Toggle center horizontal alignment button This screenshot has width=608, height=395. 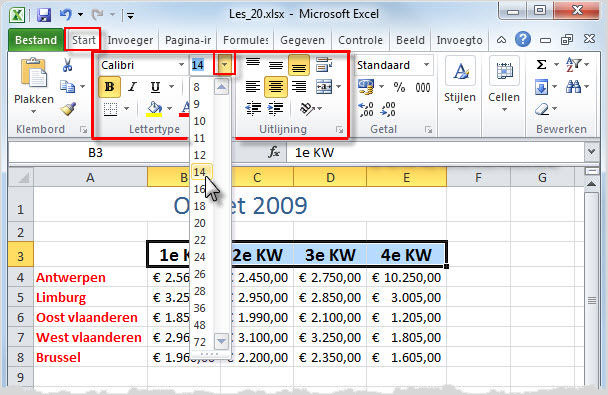(x=276, y=86)
